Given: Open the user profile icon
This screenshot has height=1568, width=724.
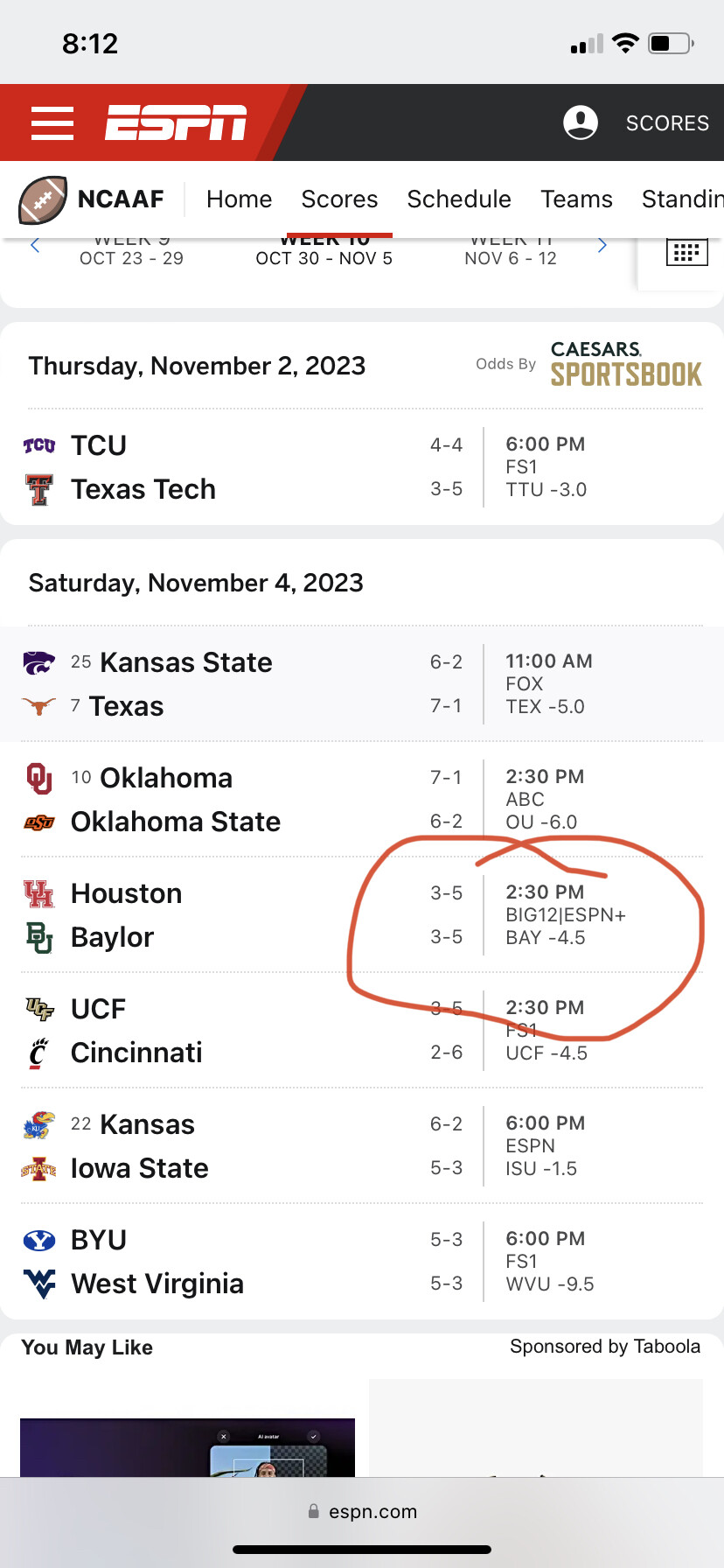Looking at the screenshot, I should coord(581,122).
